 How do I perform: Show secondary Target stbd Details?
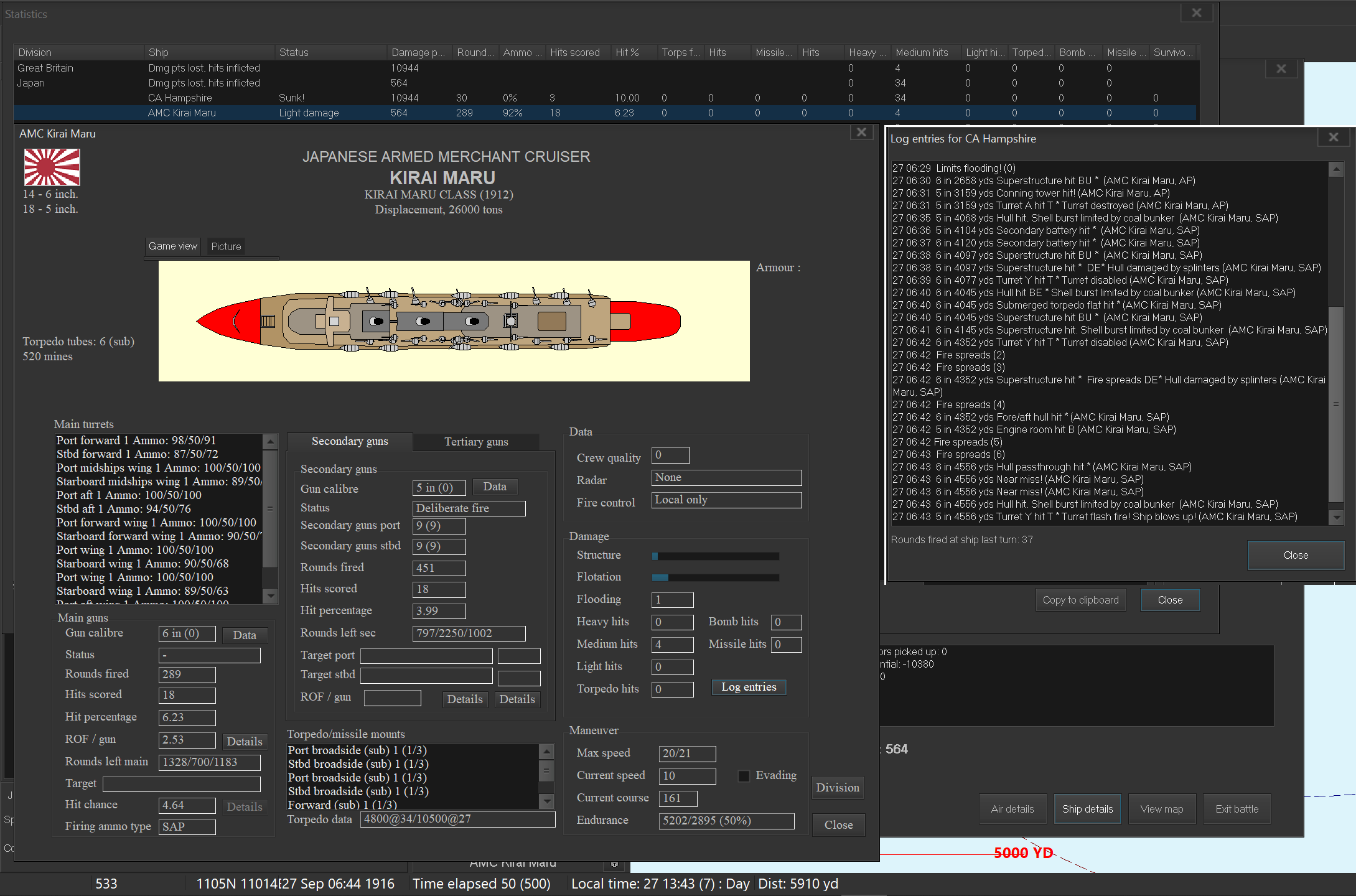(517, 699)
